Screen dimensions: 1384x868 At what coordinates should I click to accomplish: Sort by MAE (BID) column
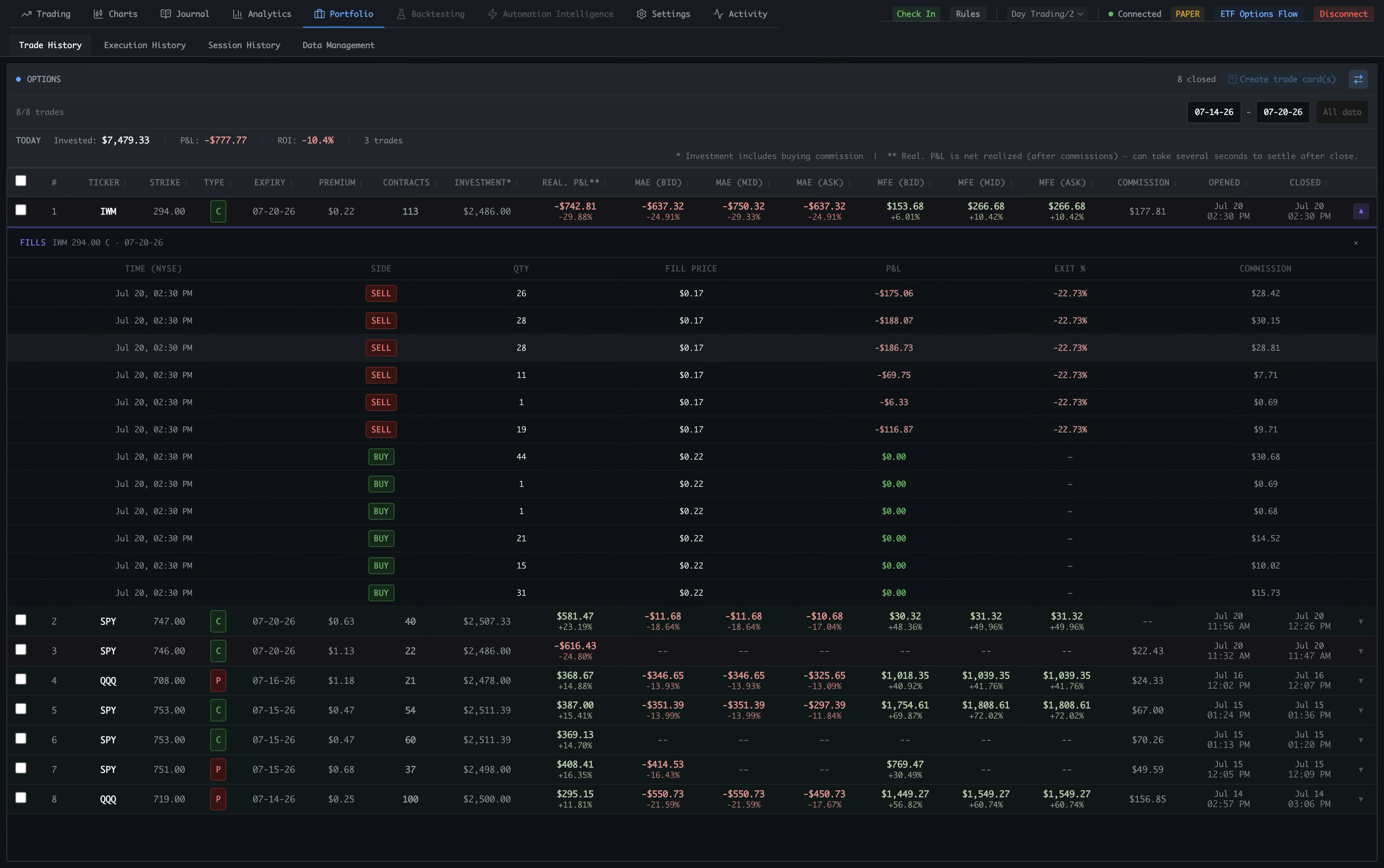662,183
